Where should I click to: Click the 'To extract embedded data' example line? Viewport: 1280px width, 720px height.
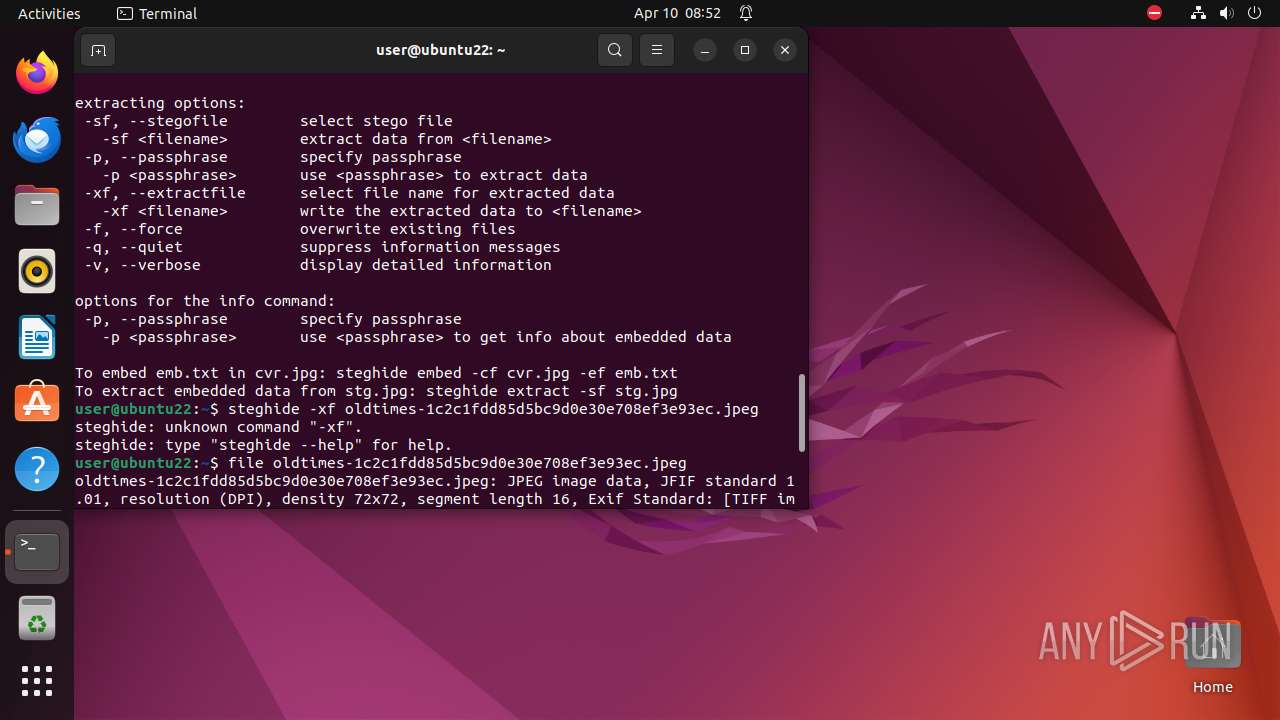coord(376,391)
